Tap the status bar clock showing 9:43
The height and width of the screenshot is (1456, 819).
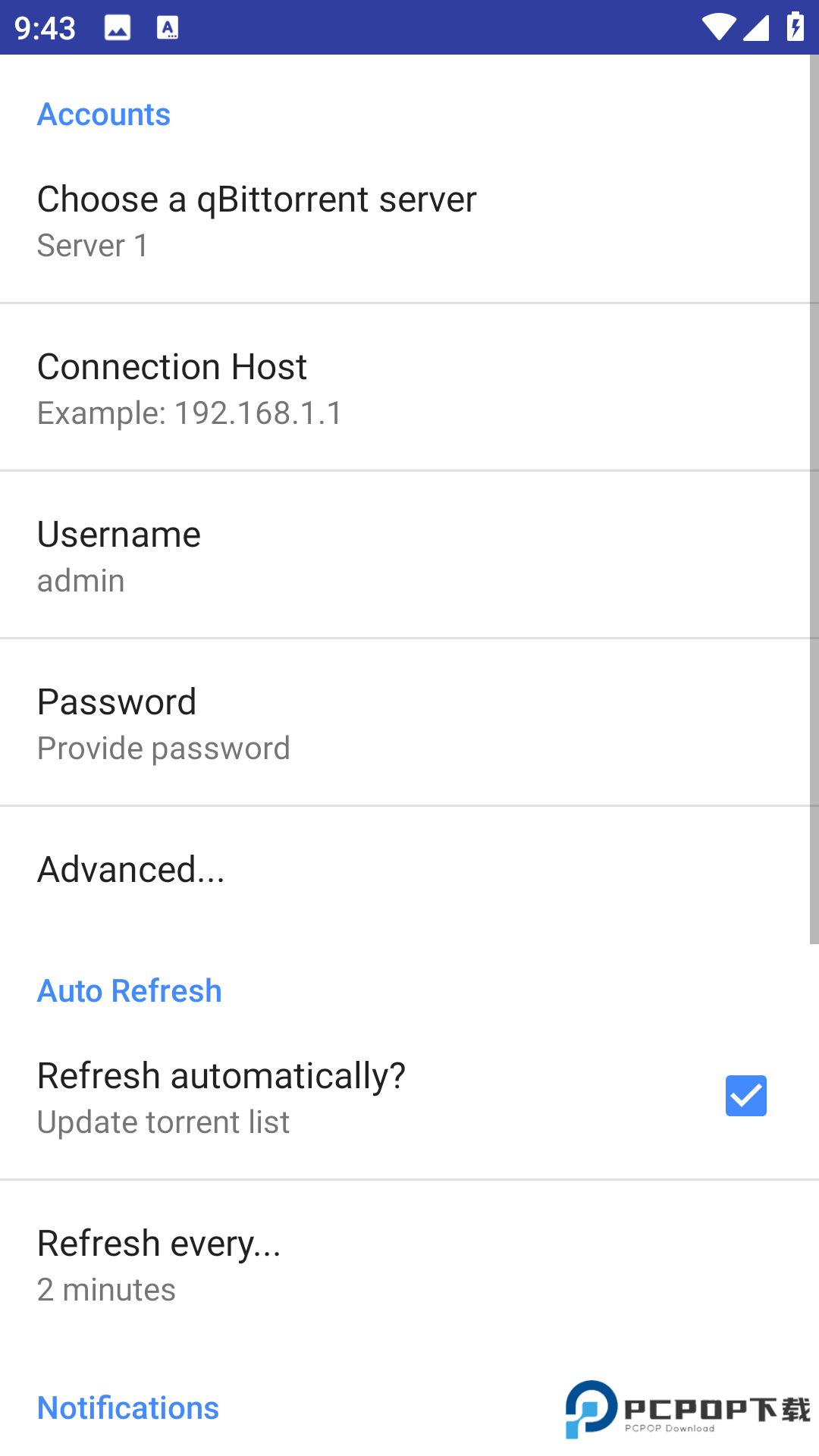(x=45, y=28)
